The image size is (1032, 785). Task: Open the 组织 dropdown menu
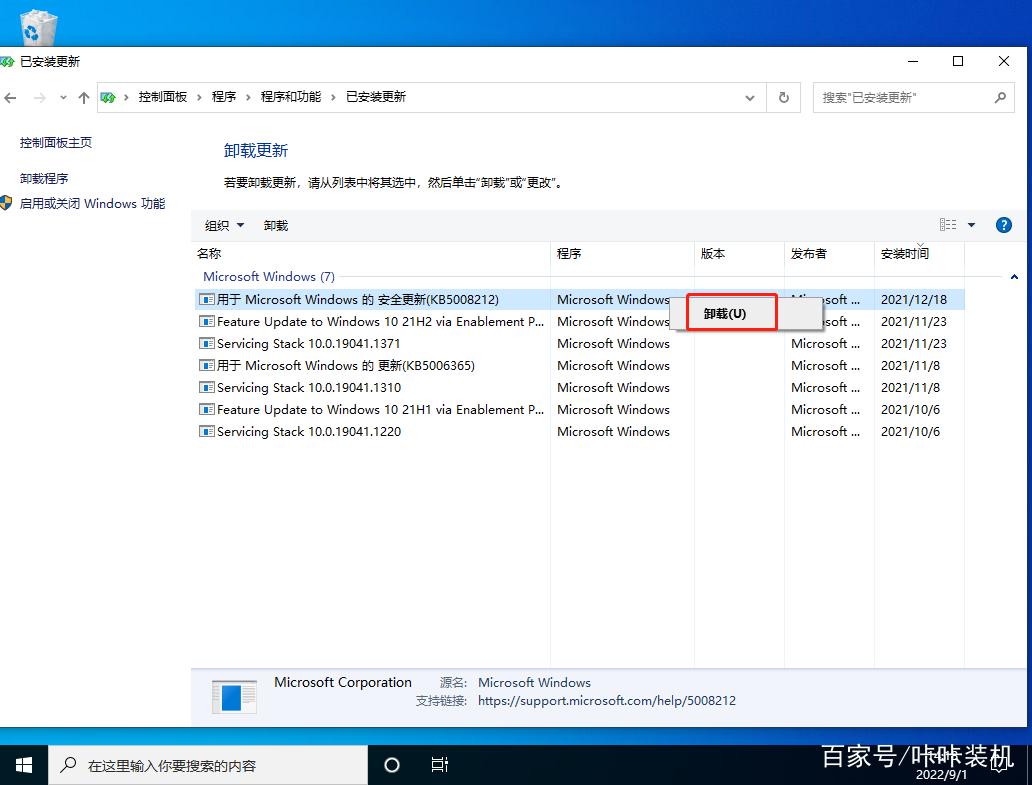tap(223, 224)
